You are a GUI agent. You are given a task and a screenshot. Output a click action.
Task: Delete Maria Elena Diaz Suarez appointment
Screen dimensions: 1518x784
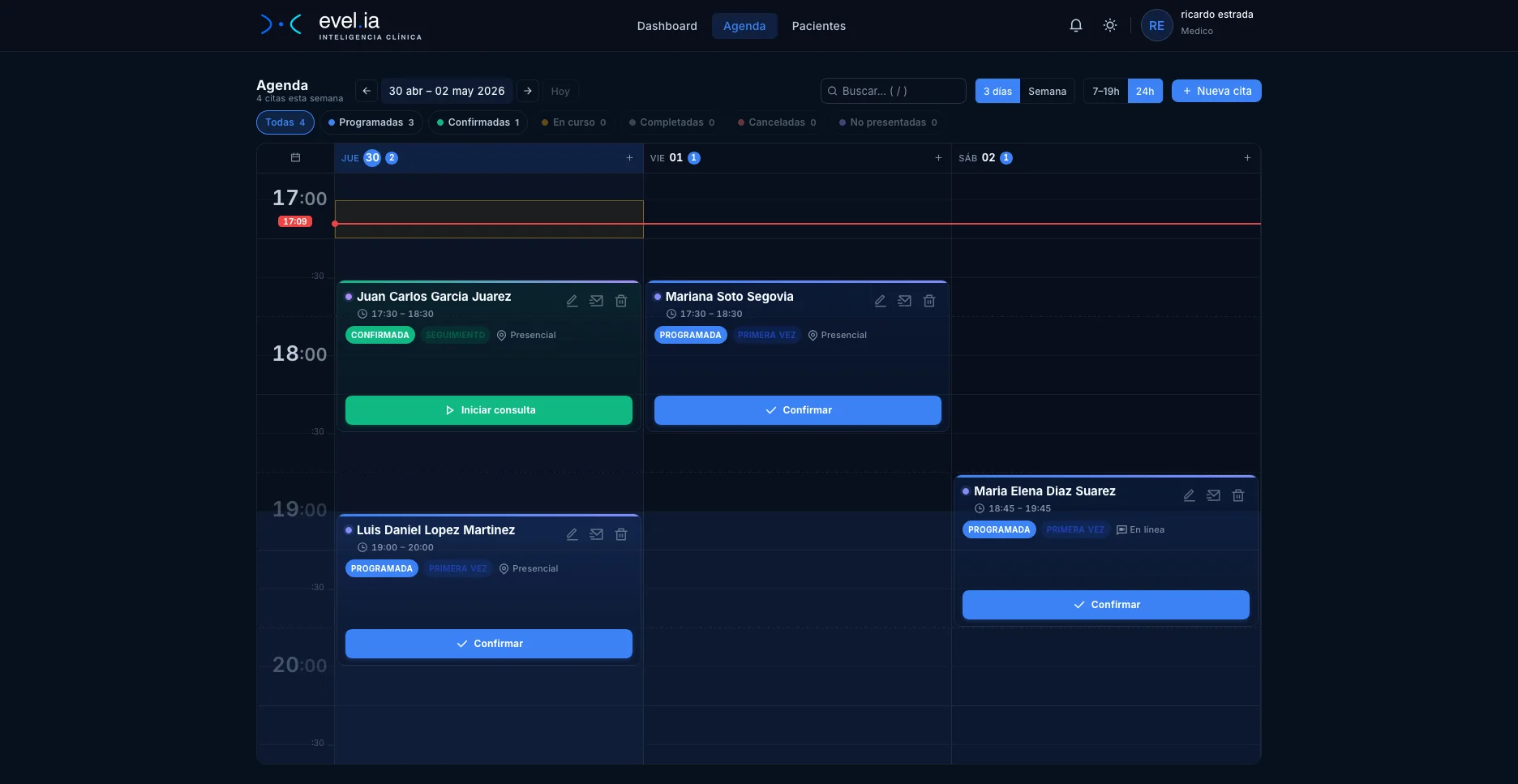coord(1238,495)
